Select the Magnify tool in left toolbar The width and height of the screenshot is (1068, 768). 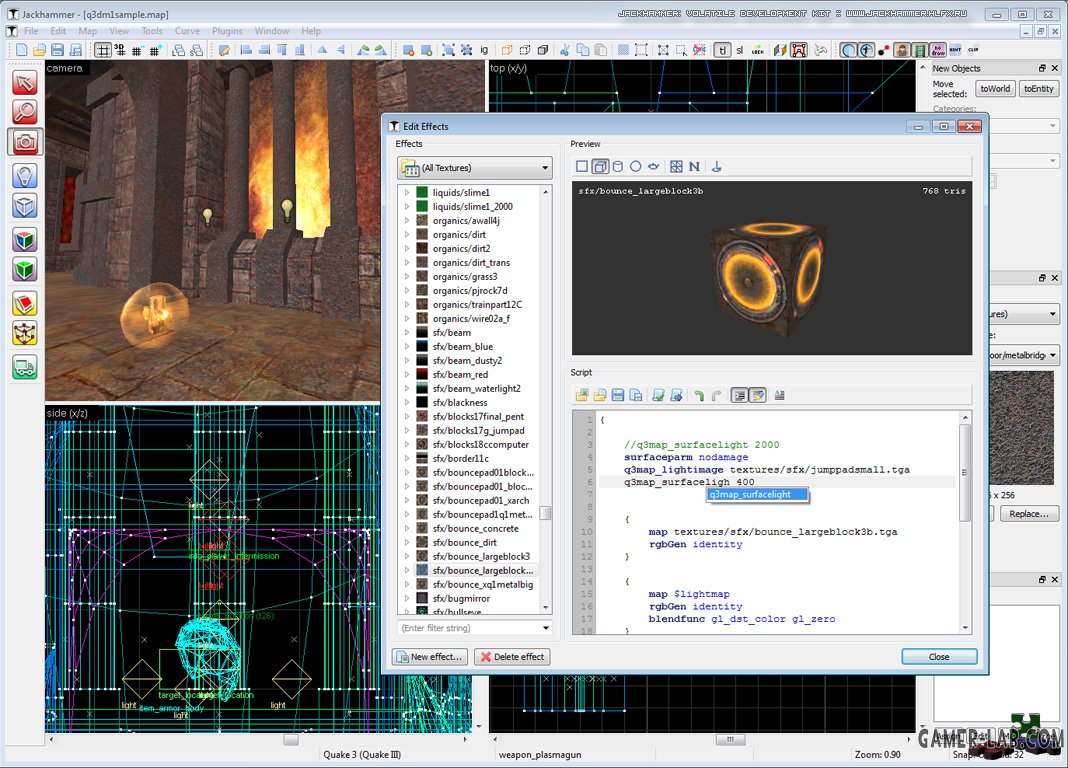pos(25,112)
